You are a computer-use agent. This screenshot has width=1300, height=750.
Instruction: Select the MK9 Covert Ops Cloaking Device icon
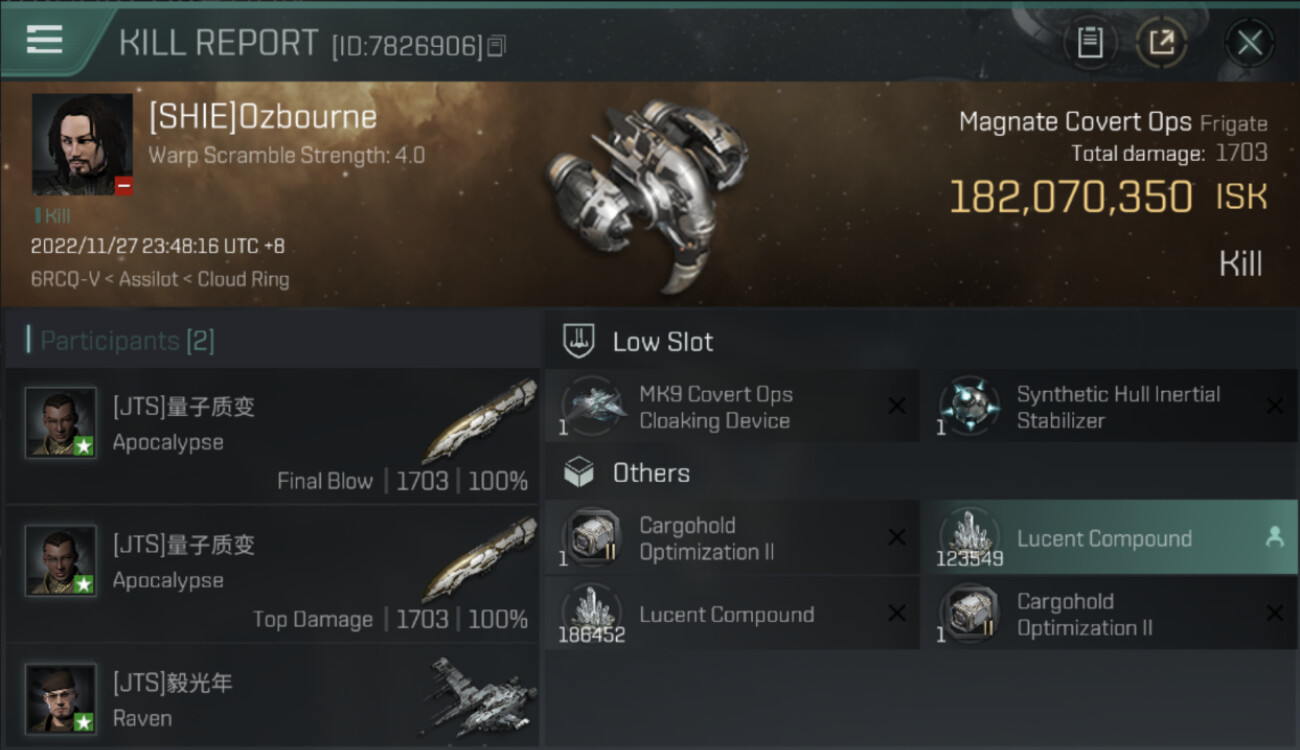pos(592,407)
